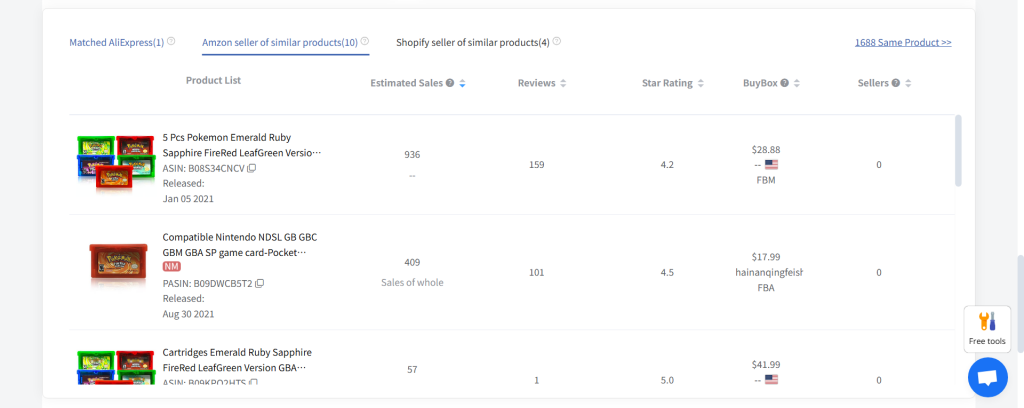Click help icon next to Matched AliExpress
The image size is (1024, 408).
coord(171,41)
